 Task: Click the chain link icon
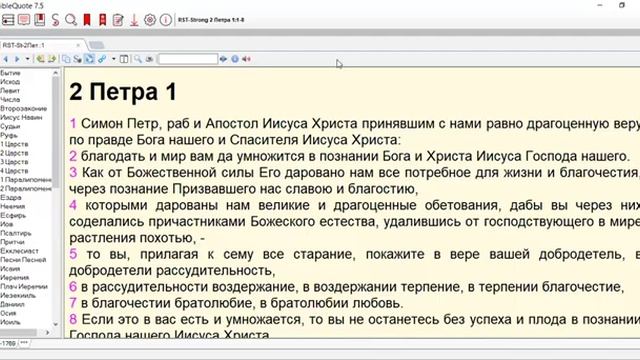tap(102, 59)
